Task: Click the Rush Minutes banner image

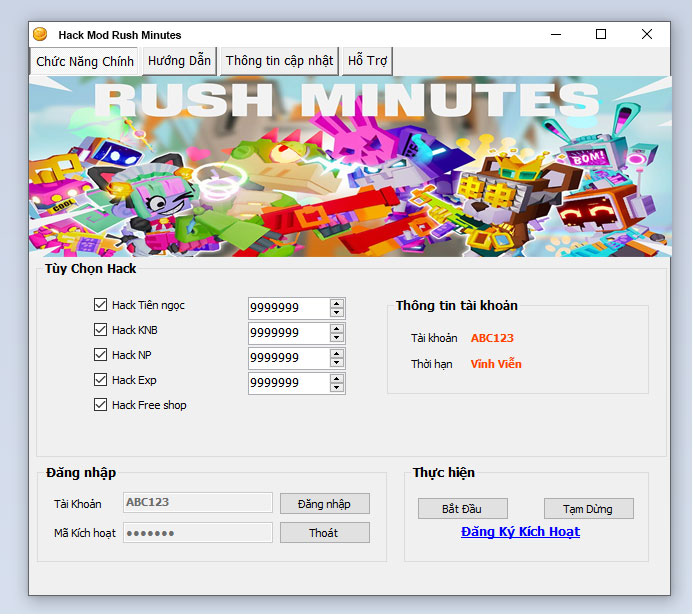Action: coord(350,166)
